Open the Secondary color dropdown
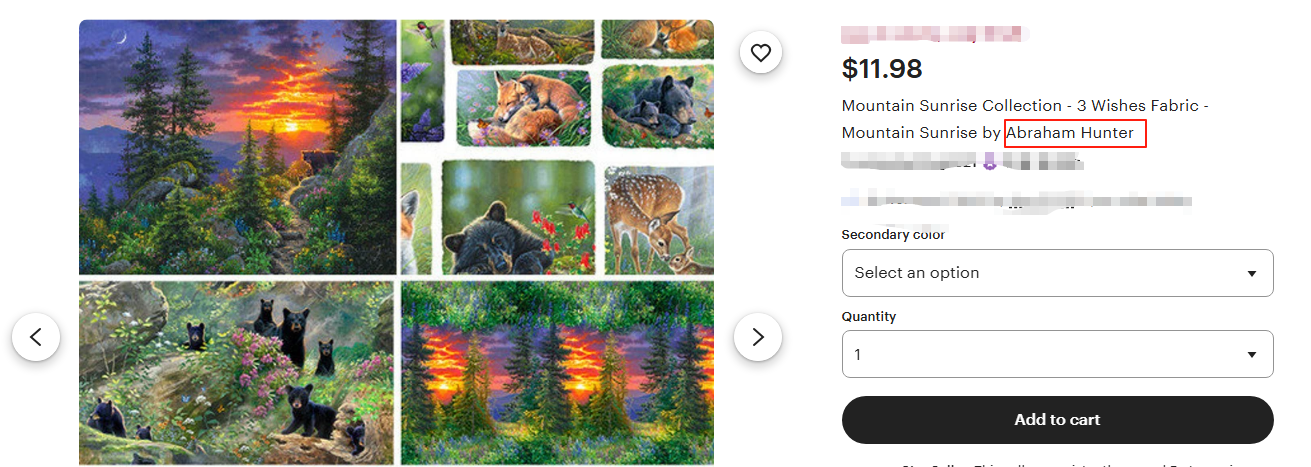This screenshot has width=1311, height=467. click(1057, 273)
